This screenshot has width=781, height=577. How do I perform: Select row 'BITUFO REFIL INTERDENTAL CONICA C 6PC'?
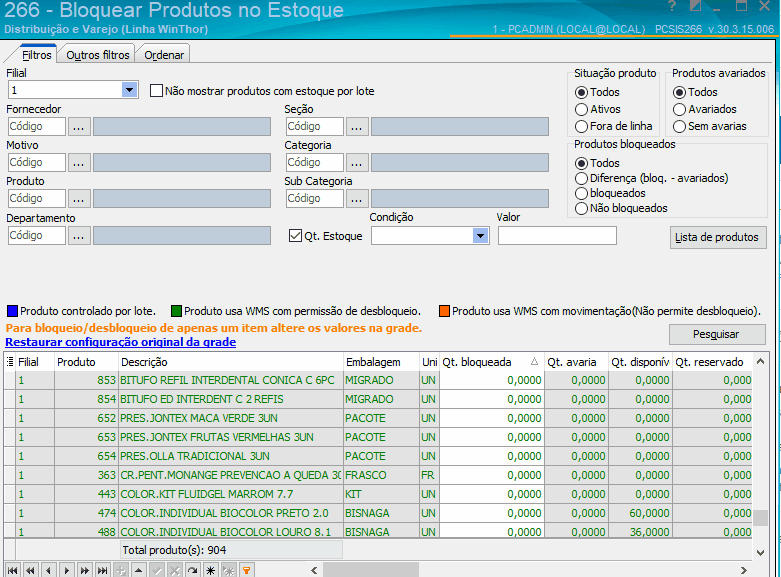click(x=378, y=380)
